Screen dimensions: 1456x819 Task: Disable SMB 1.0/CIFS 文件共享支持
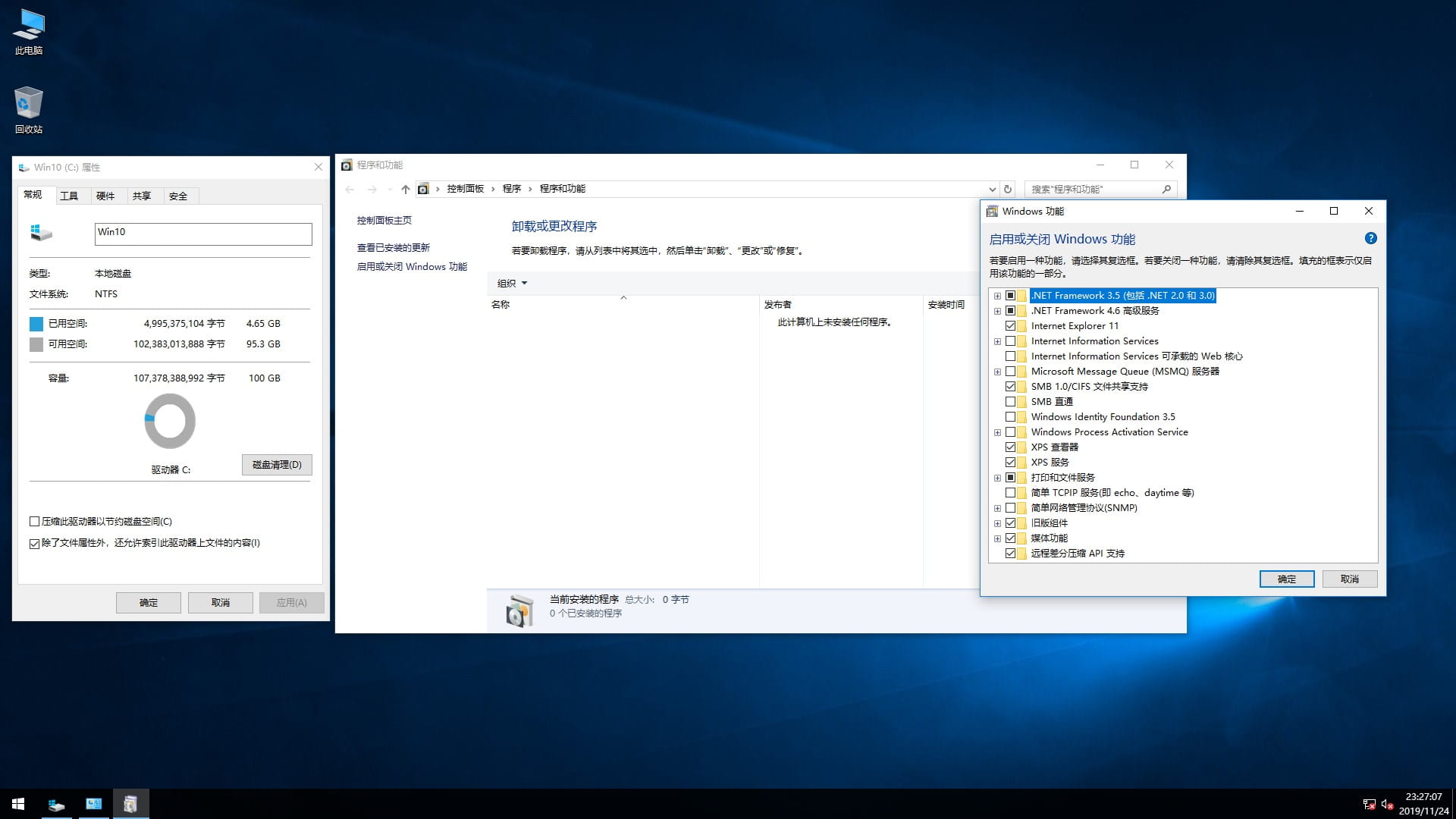point(1012,386)
